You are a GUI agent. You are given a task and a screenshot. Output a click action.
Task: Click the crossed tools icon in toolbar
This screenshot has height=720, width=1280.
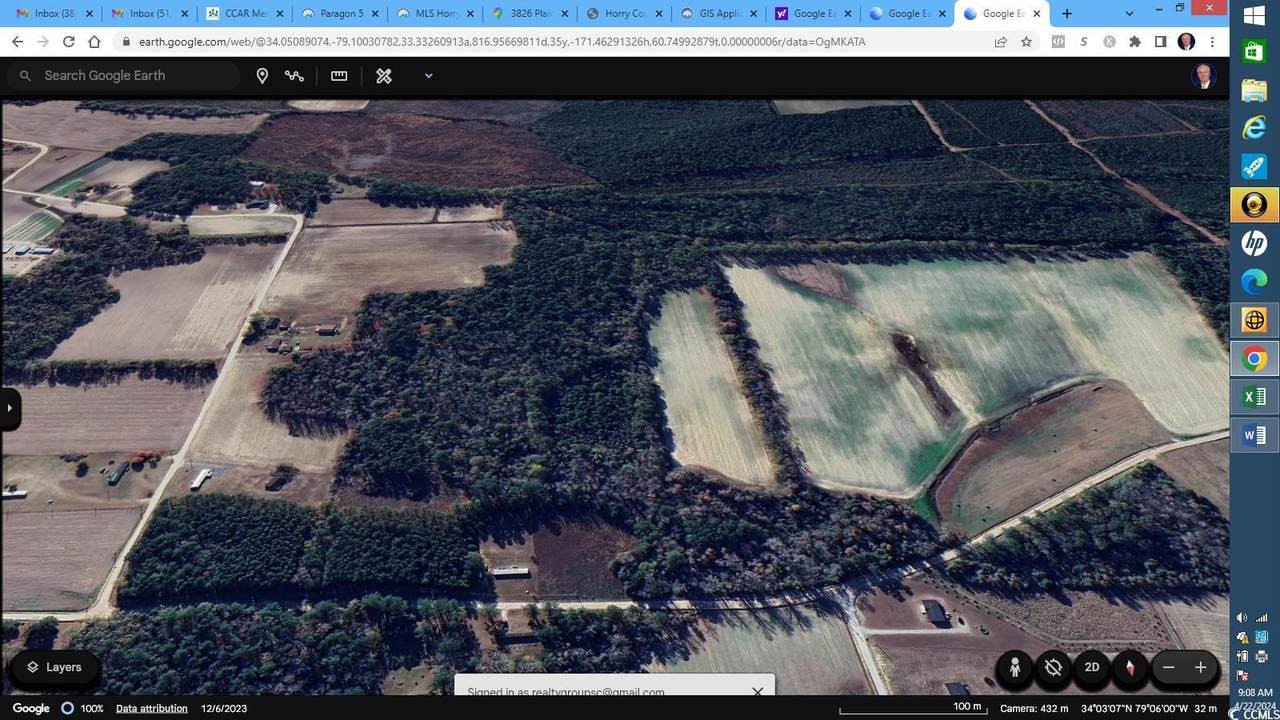coord(384,76)
